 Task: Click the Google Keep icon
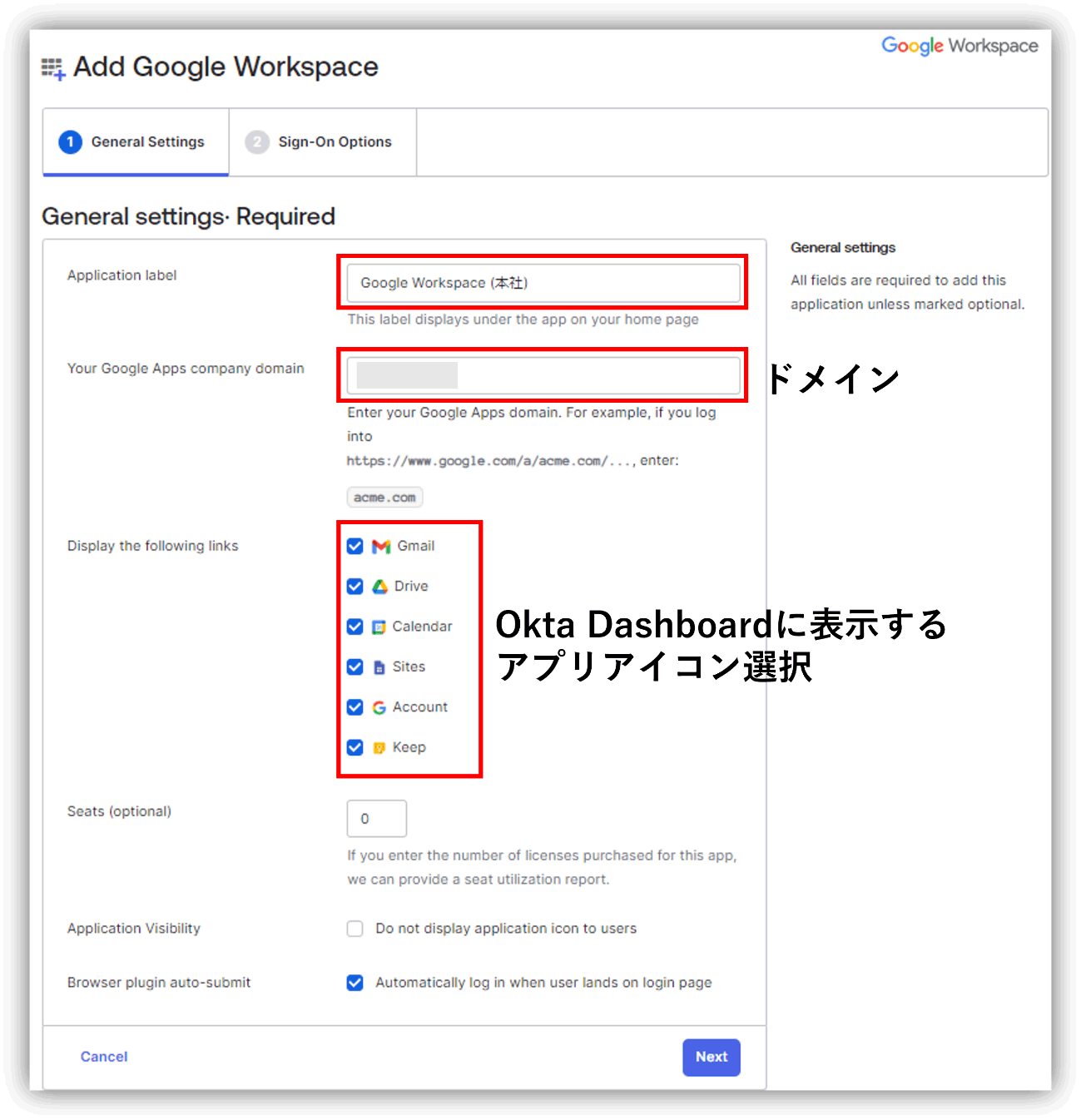click(x=379, y=748)
